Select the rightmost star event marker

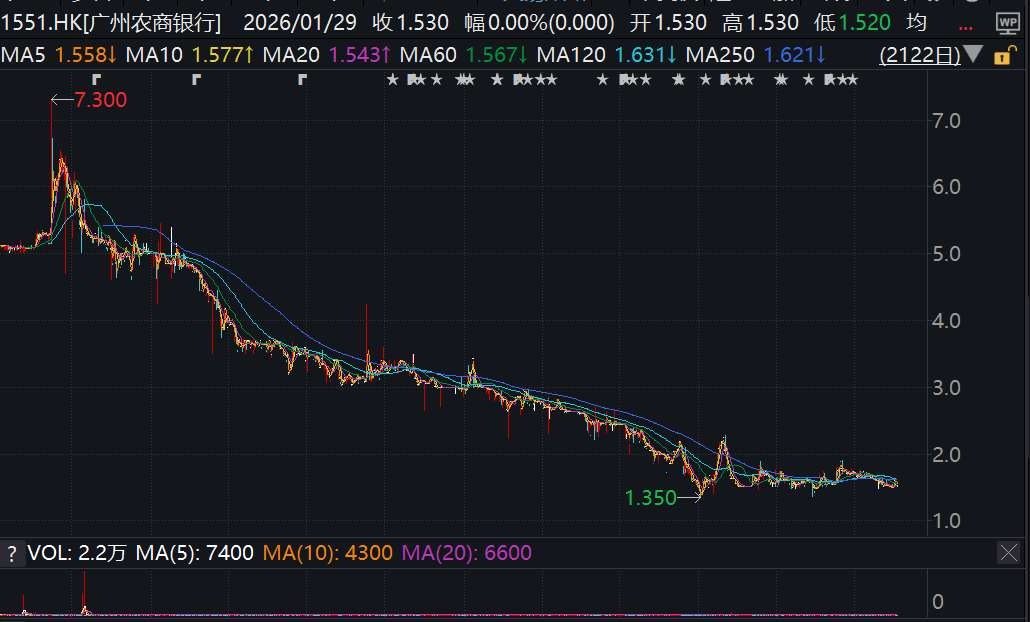coord(850,79)
